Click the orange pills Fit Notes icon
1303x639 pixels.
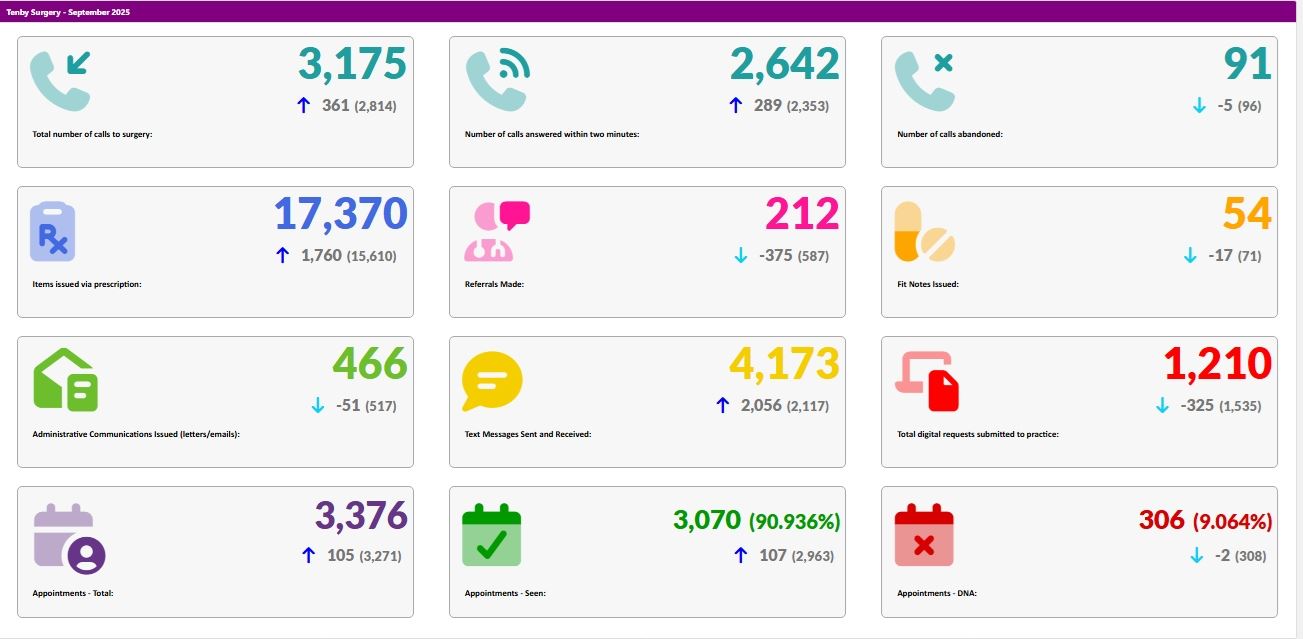924,231
